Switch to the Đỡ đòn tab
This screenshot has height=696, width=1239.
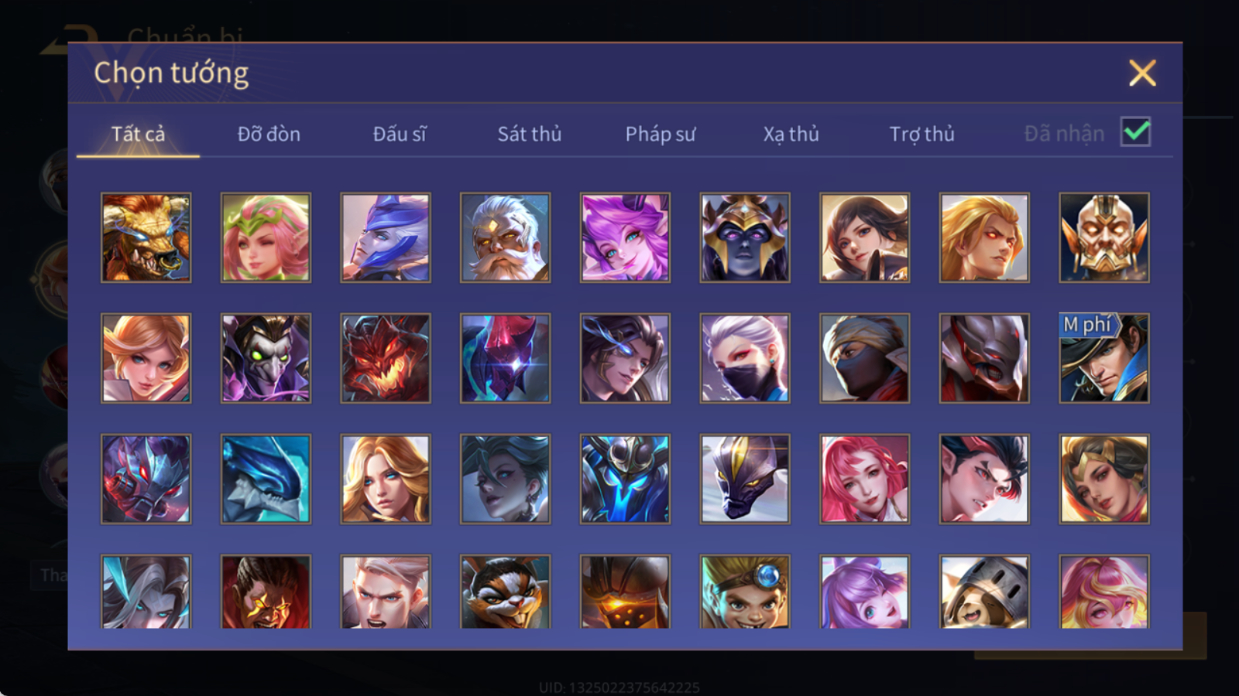(269, 134)
